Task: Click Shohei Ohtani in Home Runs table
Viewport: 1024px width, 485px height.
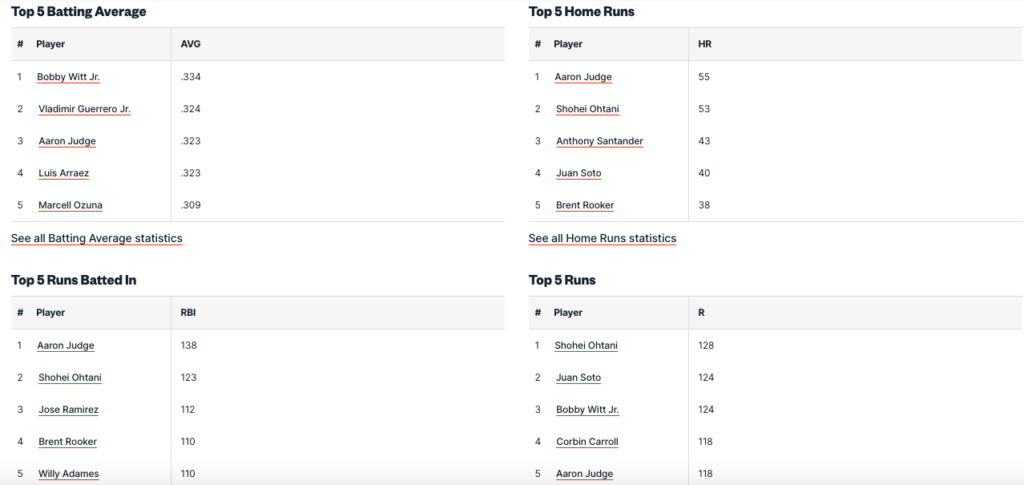Action: point(588,109)
